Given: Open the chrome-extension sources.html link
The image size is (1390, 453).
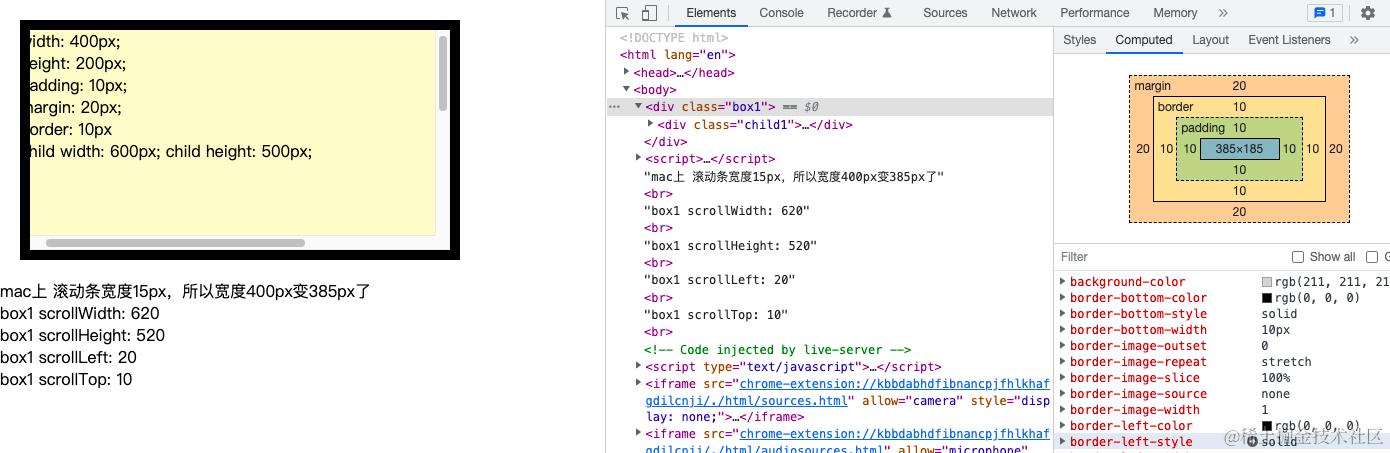Looking at the screenshot, I should click(x=848, y=392).
